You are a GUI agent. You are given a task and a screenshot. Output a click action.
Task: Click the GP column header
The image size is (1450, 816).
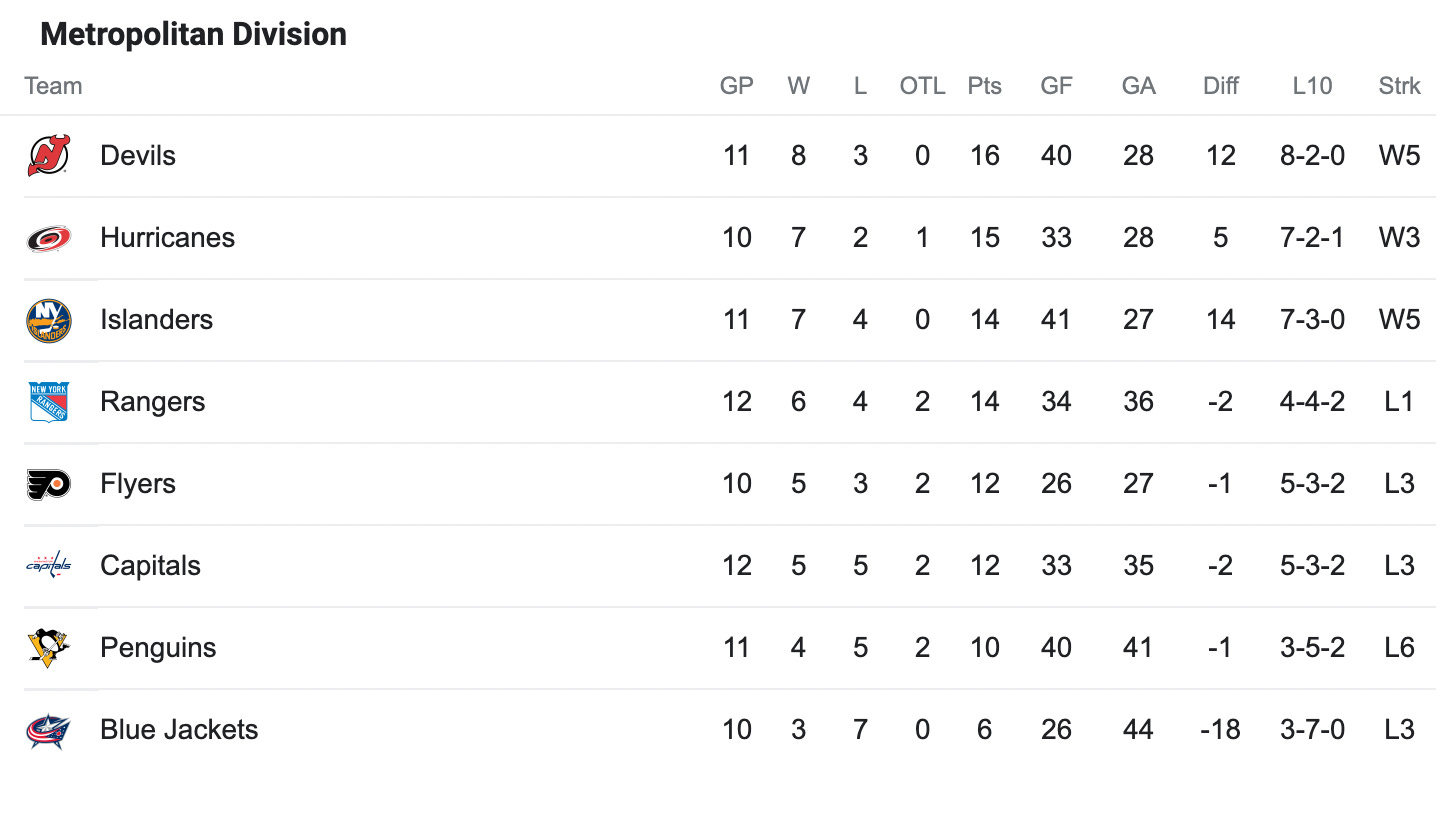pyautogui.click(x=737, y=86)
